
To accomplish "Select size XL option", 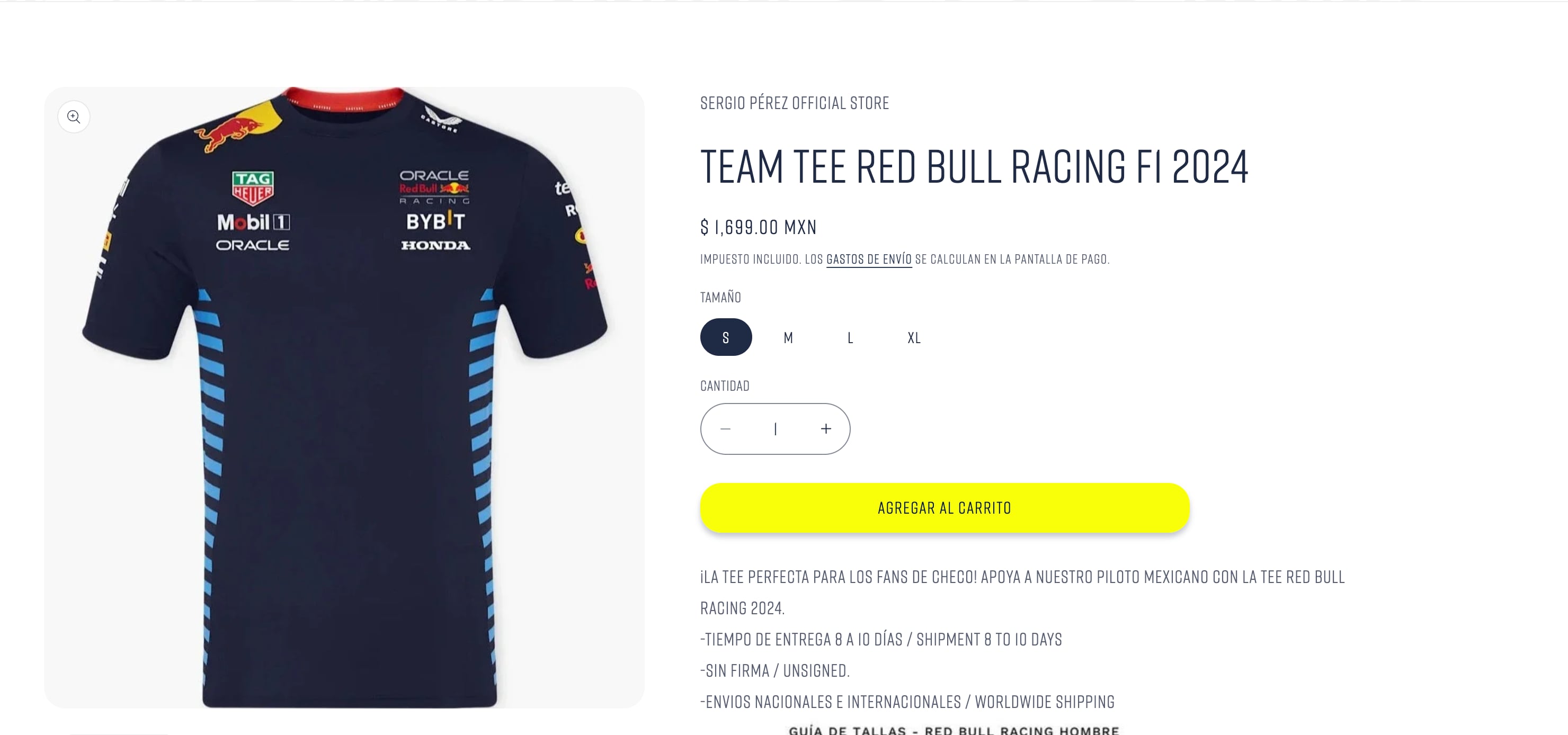I will pyautogui.click(x=914, y=337).
